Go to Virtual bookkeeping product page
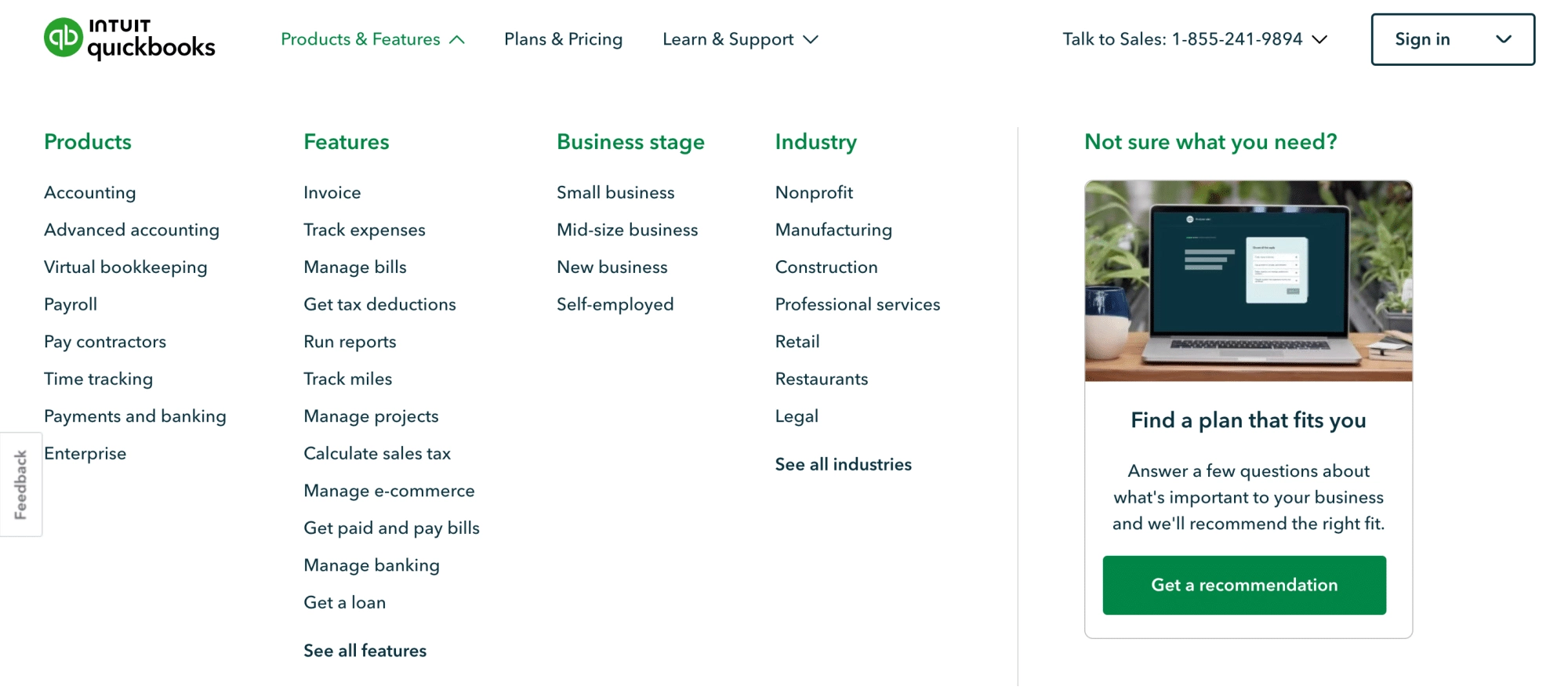Viewport: 1568px width, 690px height. tap(125, 267)
